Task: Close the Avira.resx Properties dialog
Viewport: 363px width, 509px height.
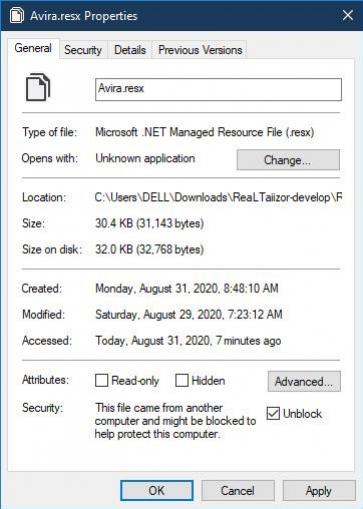Action: pos(348,15)
